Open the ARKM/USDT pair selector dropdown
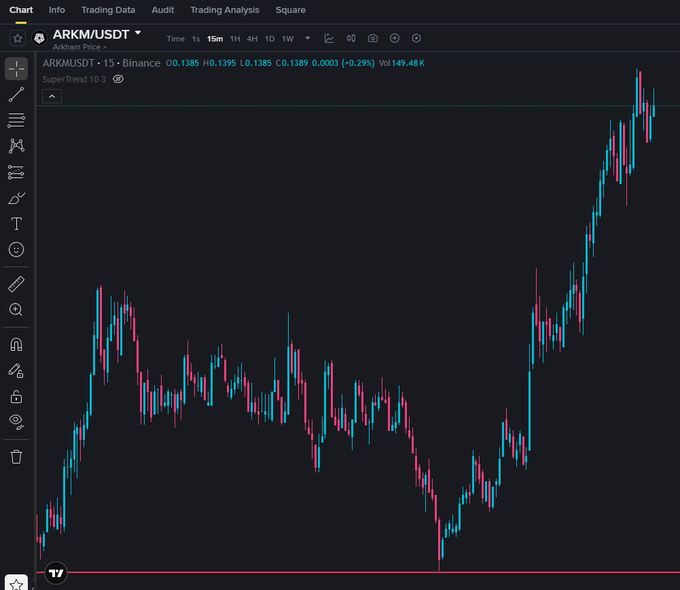This screenshot has height=590, width=680. pyautogui.click(x=138, y=33)
